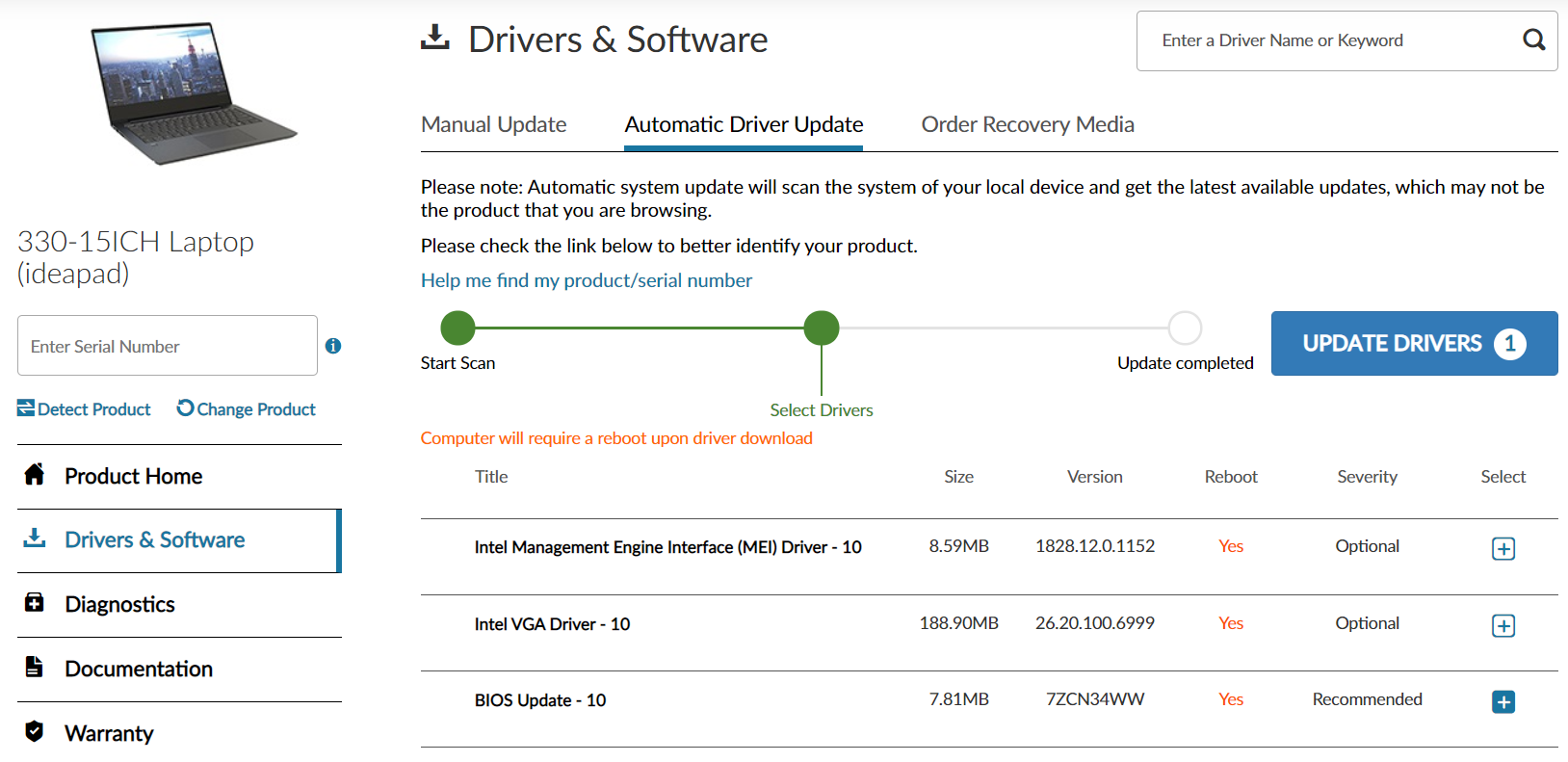Click the Documentation file icon
This screenshot has height=762, width=1568.
coord(34,667)
